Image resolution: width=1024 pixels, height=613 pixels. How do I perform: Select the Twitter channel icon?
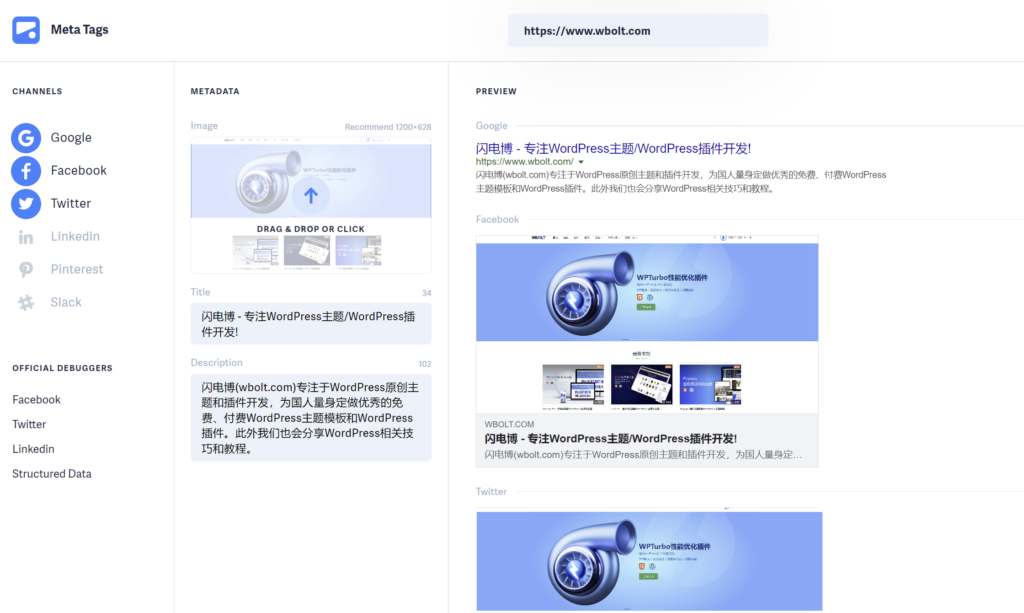coord(26,204)
